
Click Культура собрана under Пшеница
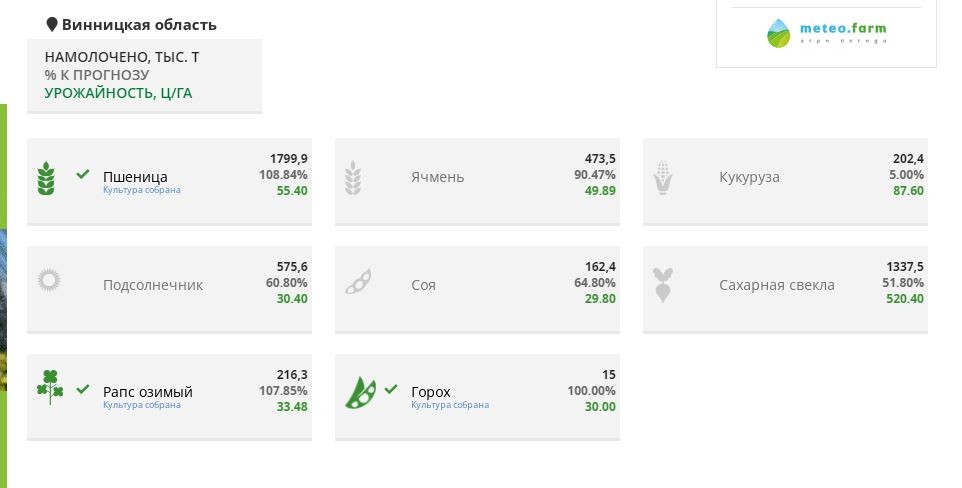click(x=142, y=190)
